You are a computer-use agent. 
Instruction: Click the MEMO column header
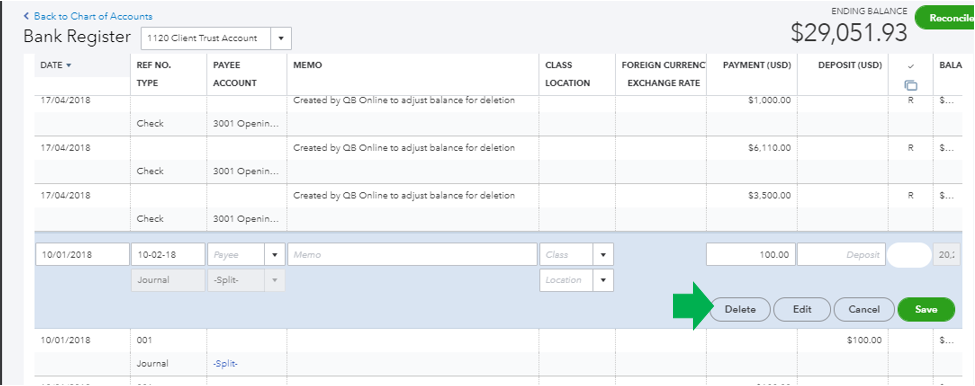coord(307,65)
